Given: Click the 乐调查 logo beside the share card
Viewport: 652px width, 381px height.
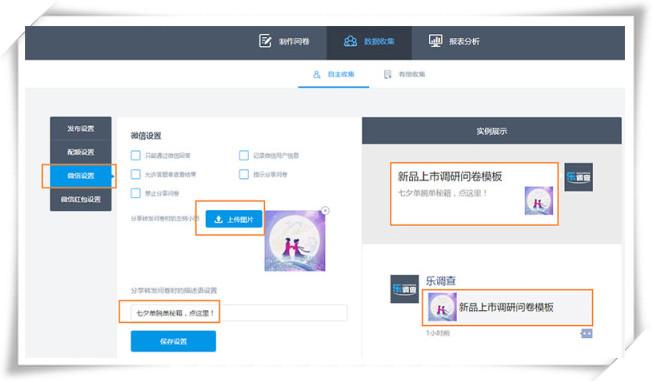Looking at the screenshot, I should (578, 177).
